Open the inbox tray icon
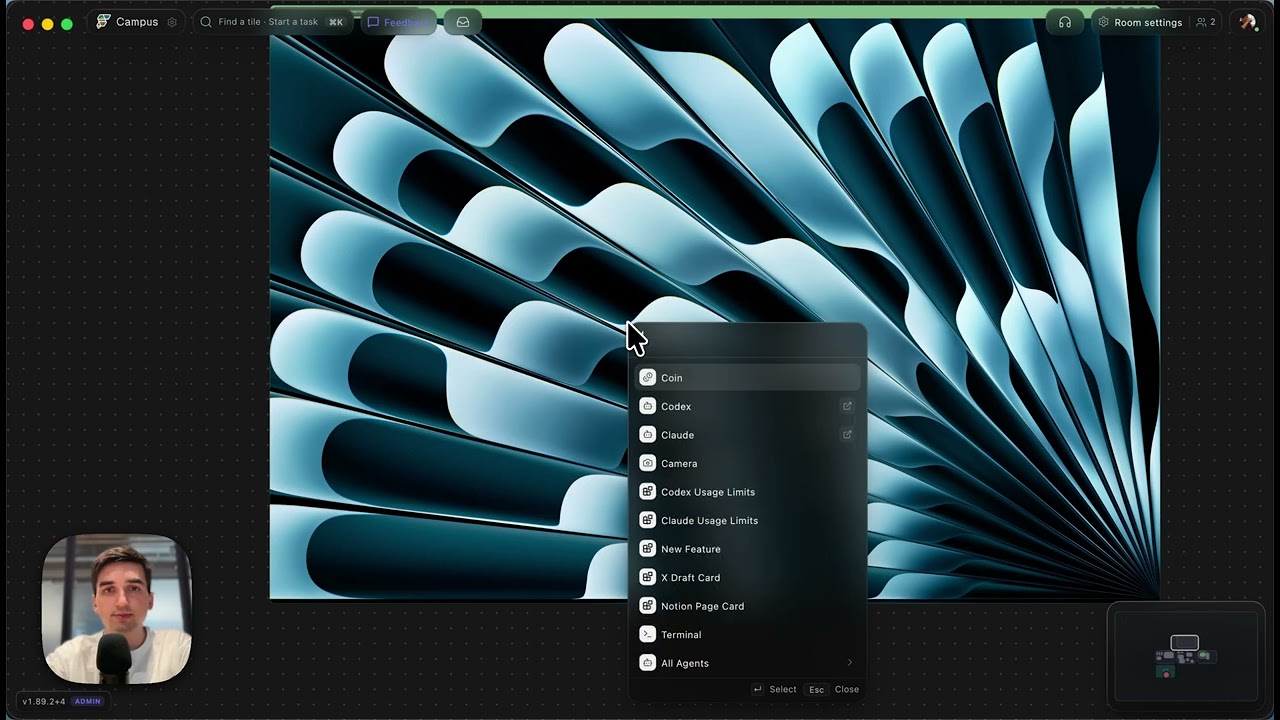Screen dimensions: 1280x720 [x=463, y=22]
